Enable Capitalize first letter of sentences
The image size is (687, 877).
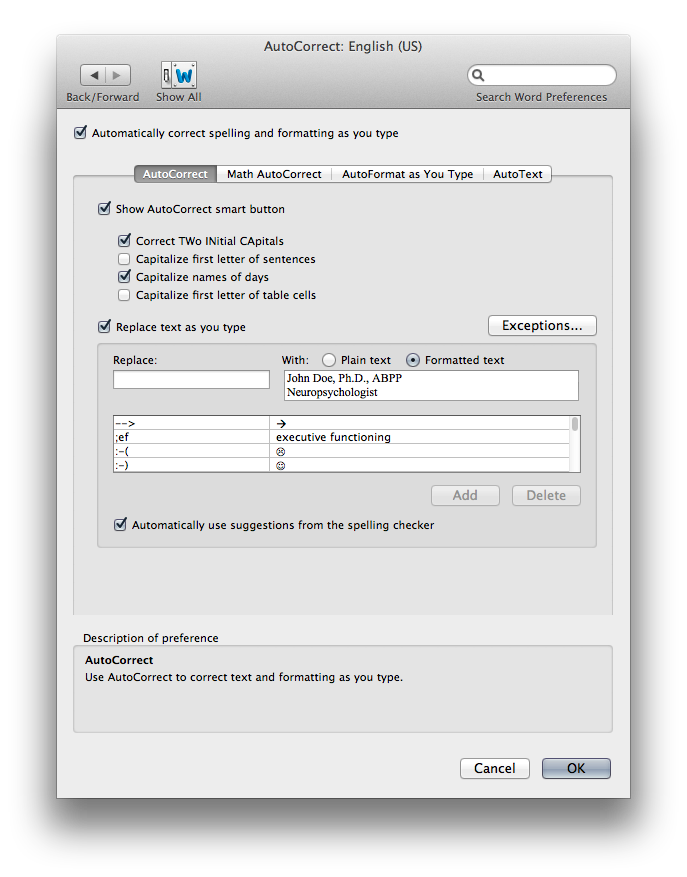click(x=124, y=259)
